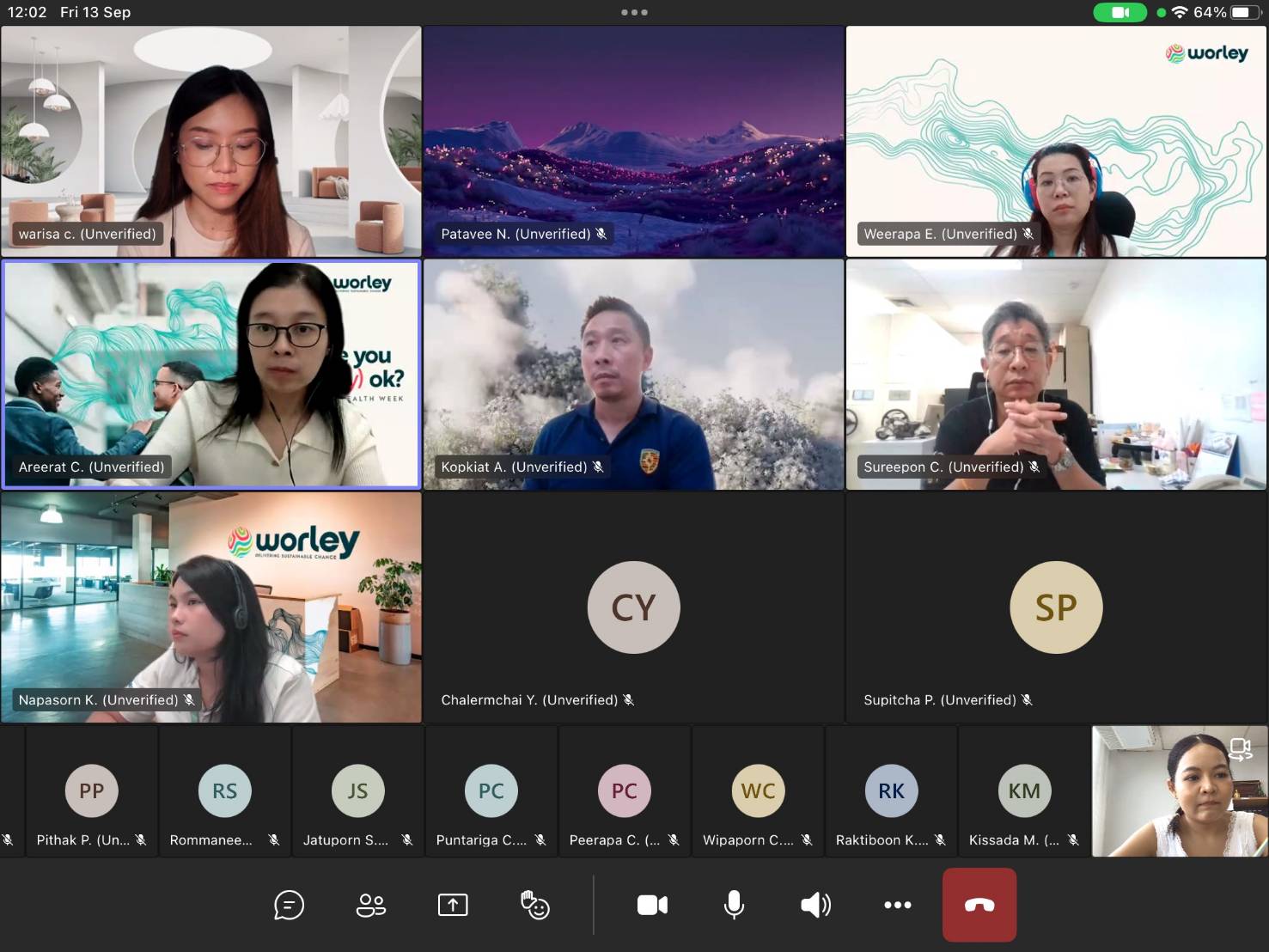The image size is (1269, 952).
Task: Tap the JS avatar for Jatuporn S.
Action: pyautogui.click(x=357, y=790)
